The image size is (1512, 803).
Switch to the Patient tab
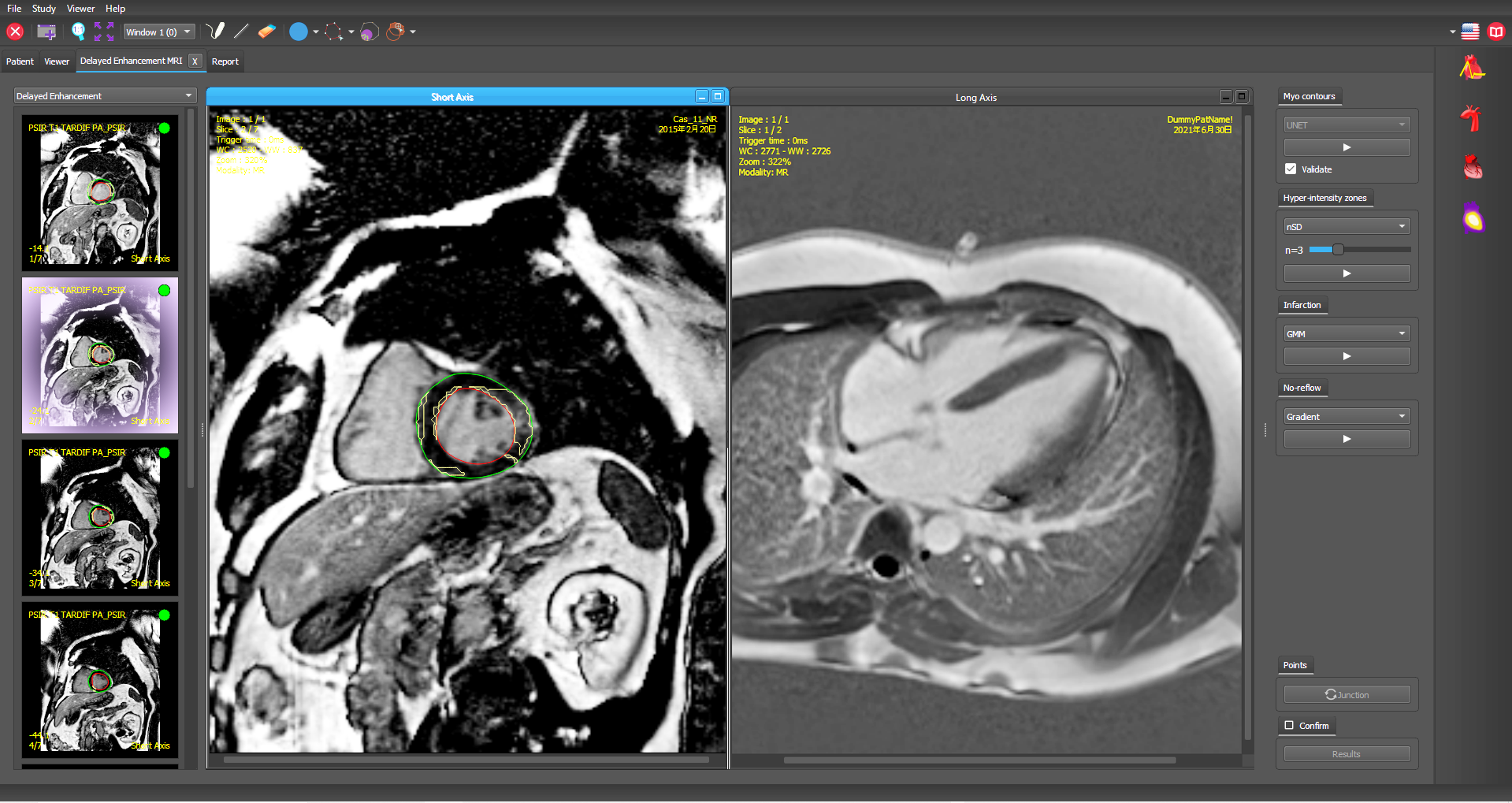[x=20, y=61]
